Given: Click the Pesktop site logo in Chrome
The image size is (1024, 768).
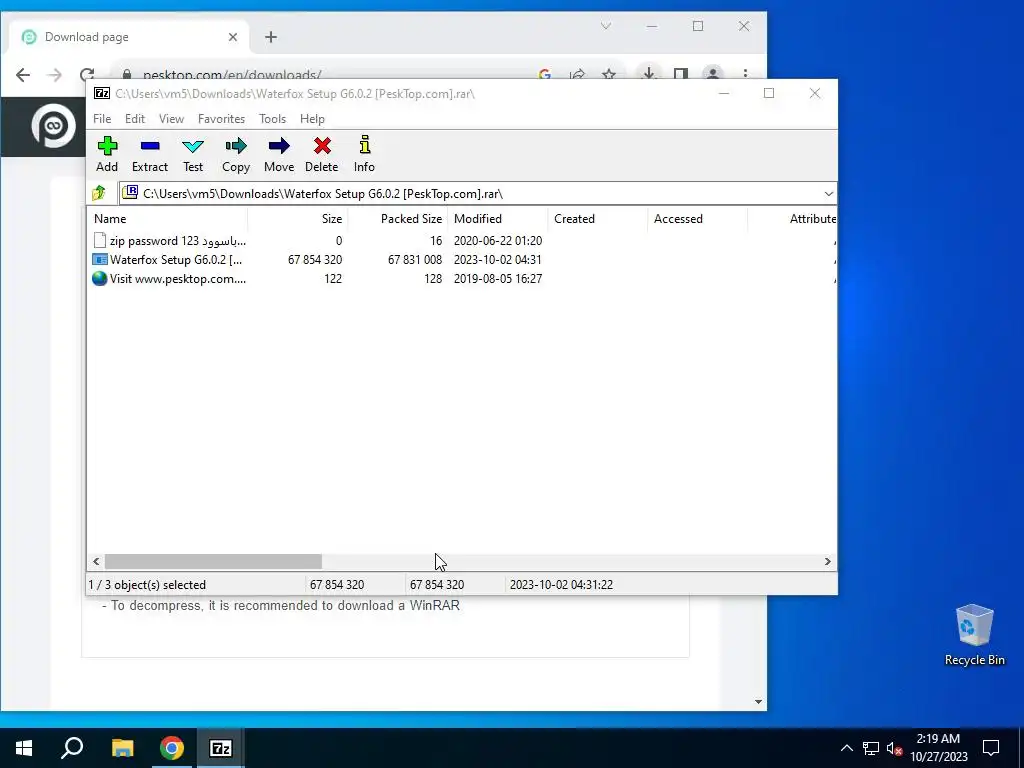Looking at the screenshot, I should (x=54, y=125).
